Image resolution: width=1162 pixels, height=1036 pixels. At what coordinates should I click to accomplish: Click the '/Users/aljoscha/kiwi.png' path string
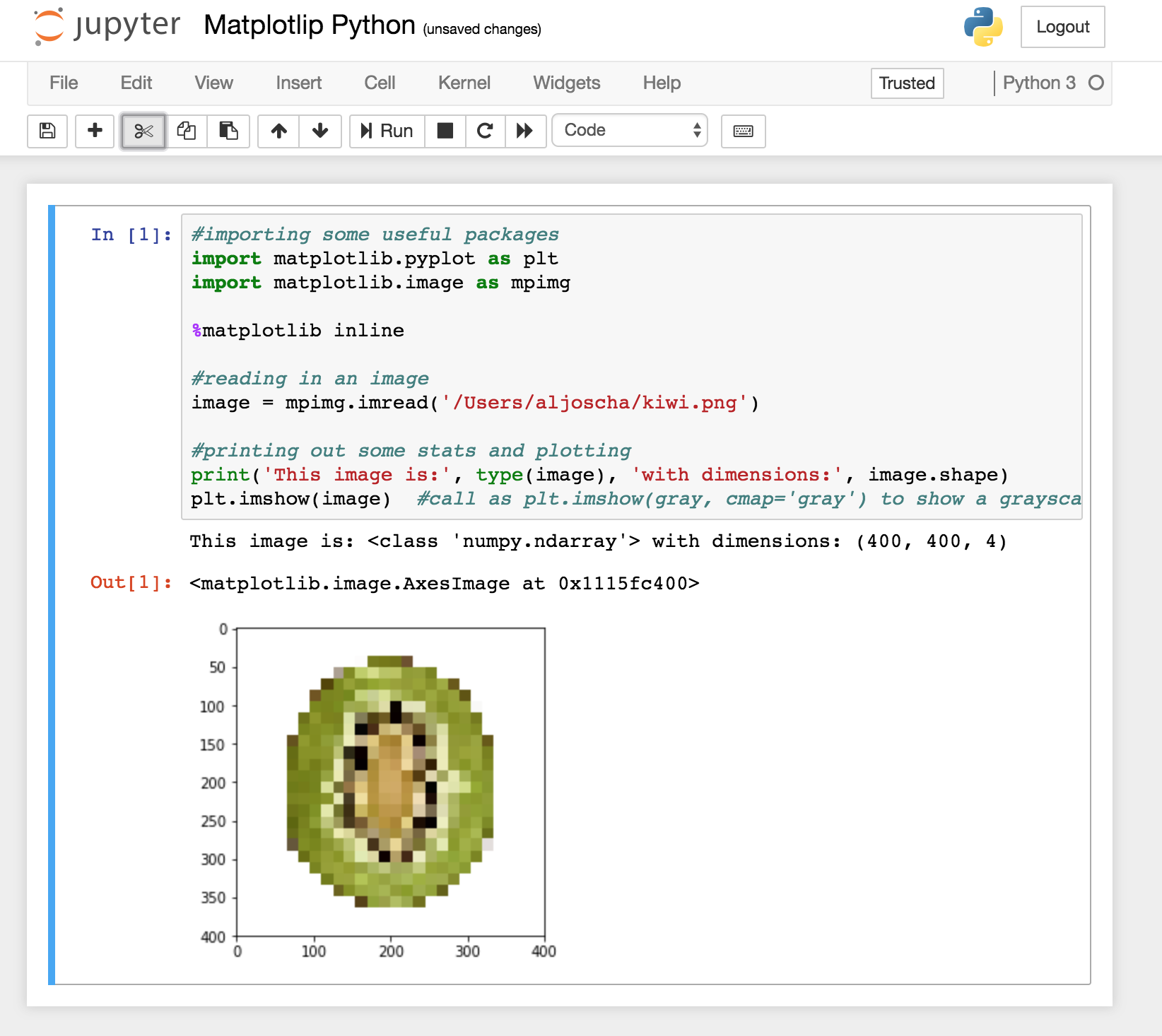pos(595,403)
